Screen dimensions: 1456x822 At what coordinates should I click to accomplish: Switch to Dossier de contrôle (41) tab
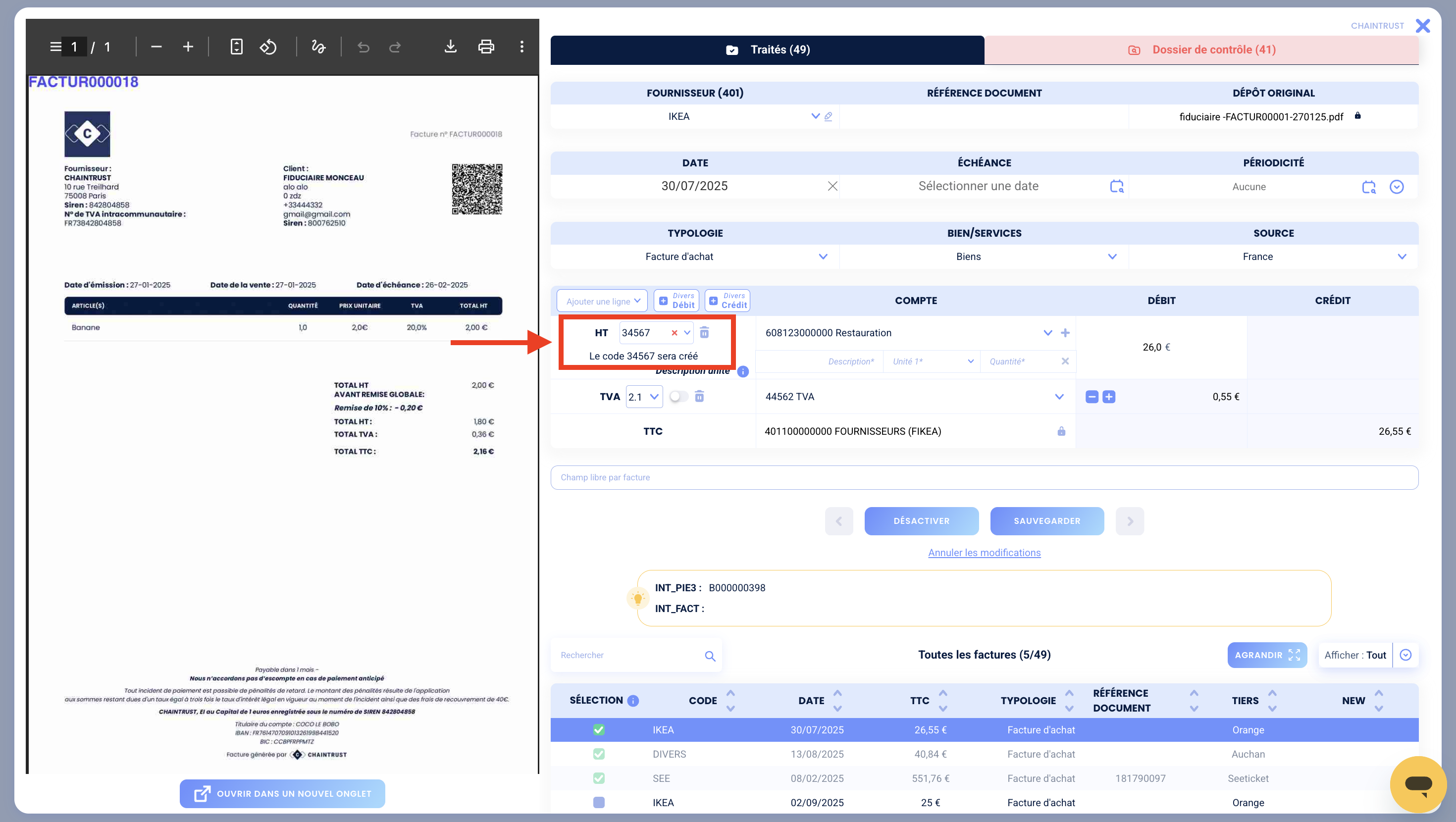click(1201, 50)
